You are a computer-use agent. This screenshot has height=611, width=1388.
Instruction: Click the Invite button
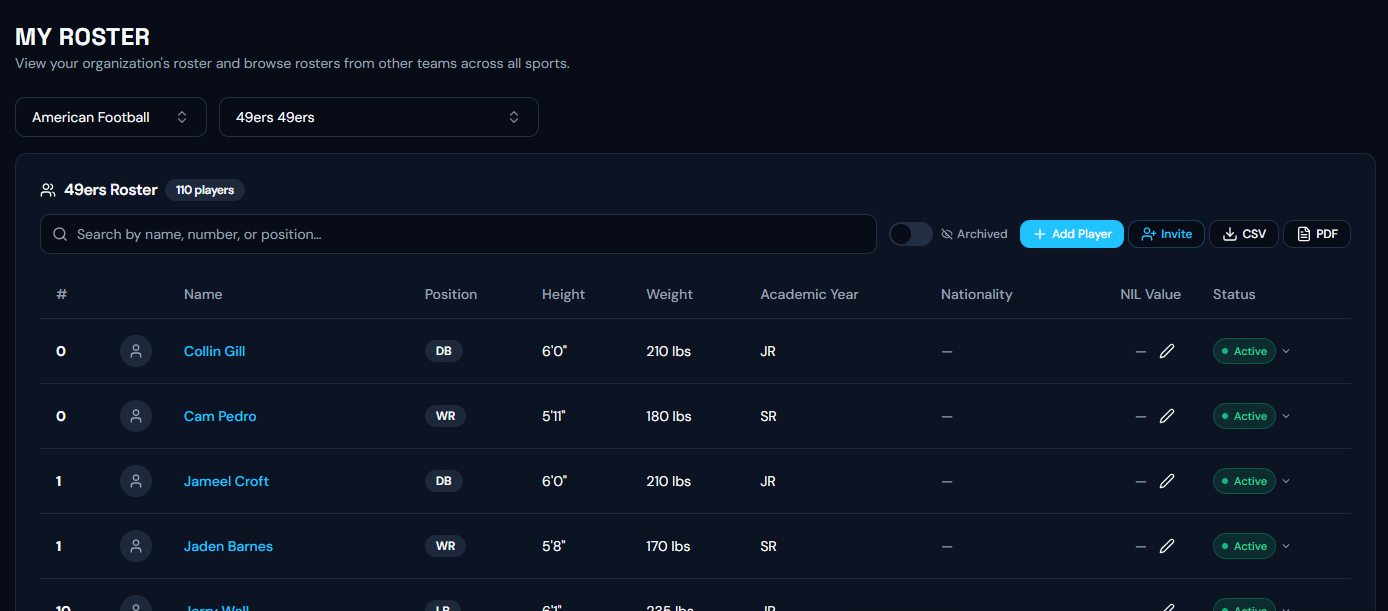pyautogui.click(x=1166, y=234)
